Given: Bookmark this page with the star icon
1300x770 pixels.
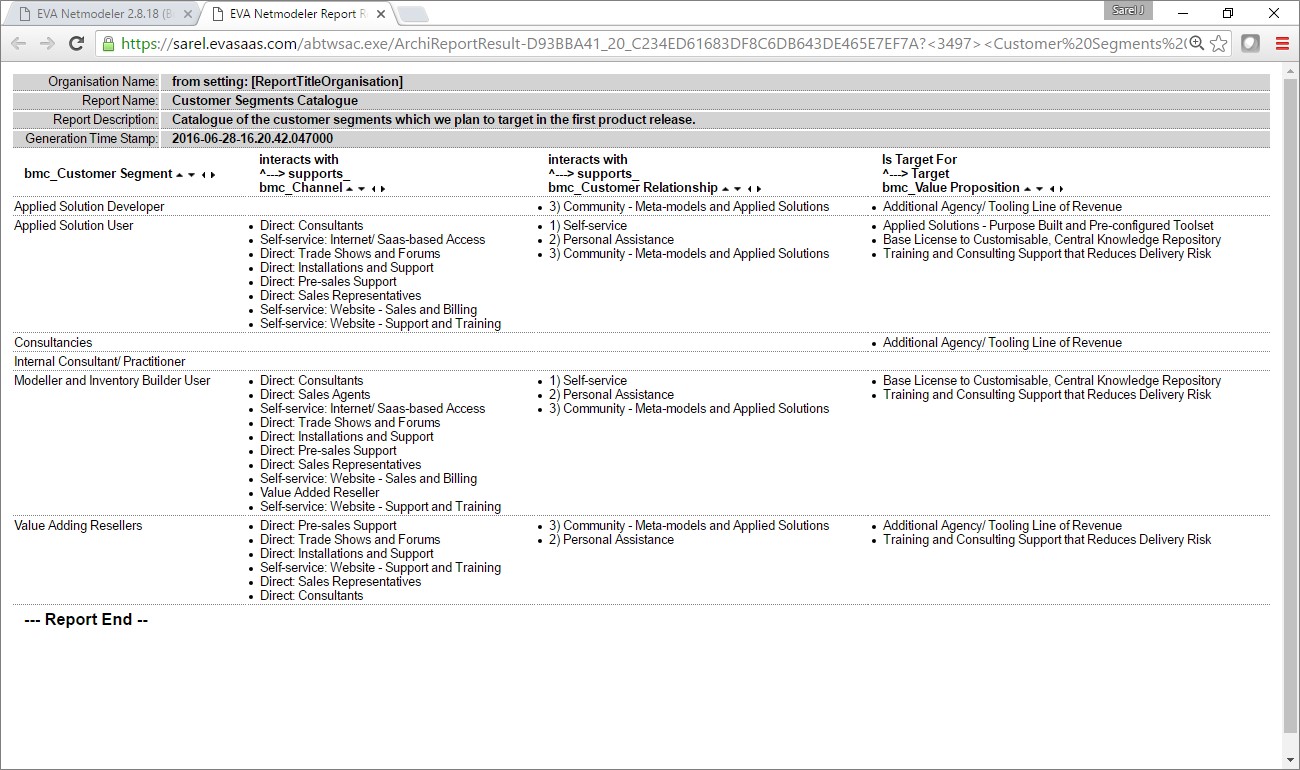Looking at the screenshot, I should [1218, 43].
